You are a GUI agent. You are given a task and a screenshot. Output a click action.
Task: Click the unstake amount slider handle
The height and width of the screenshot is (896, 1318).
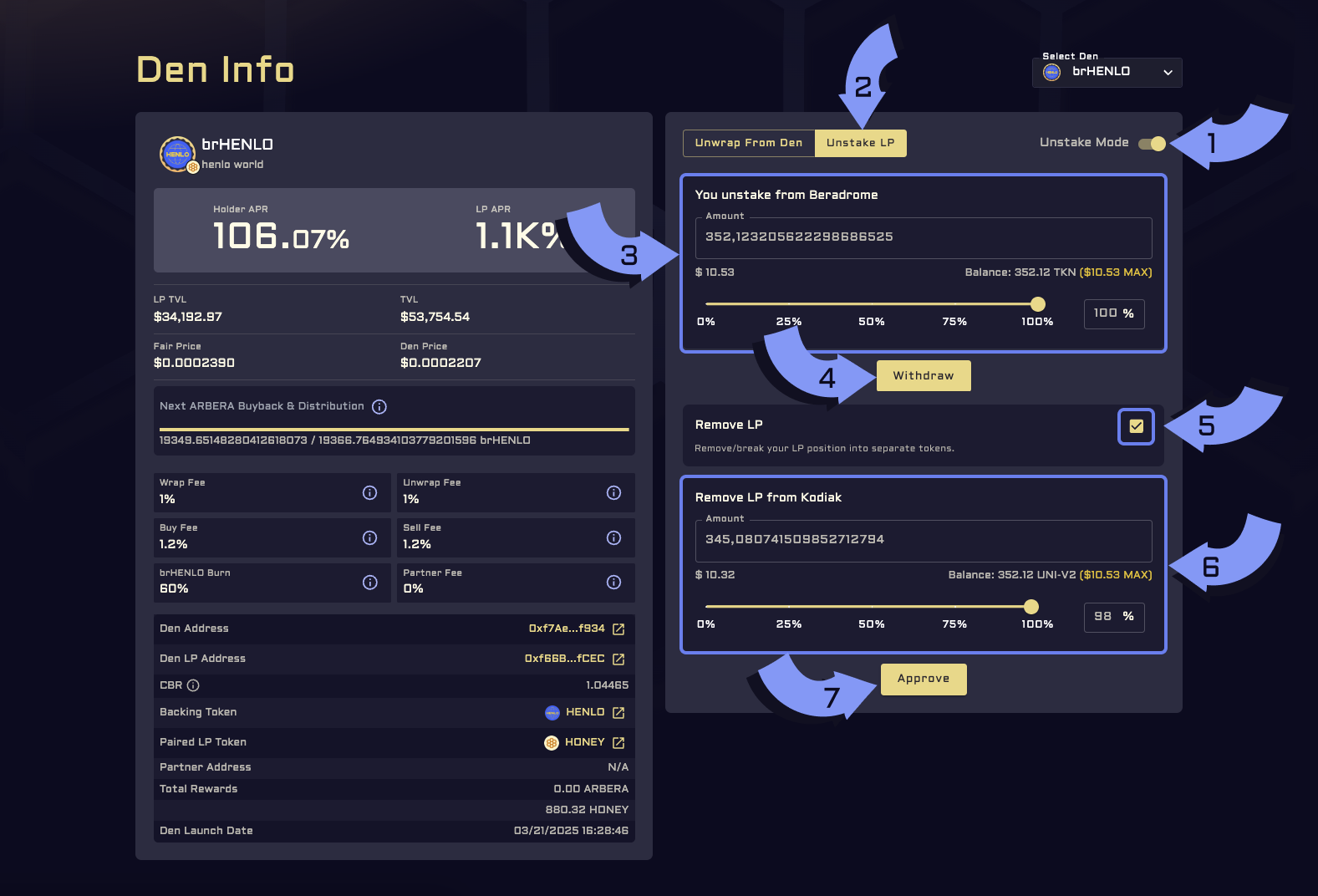point(1037,304)
